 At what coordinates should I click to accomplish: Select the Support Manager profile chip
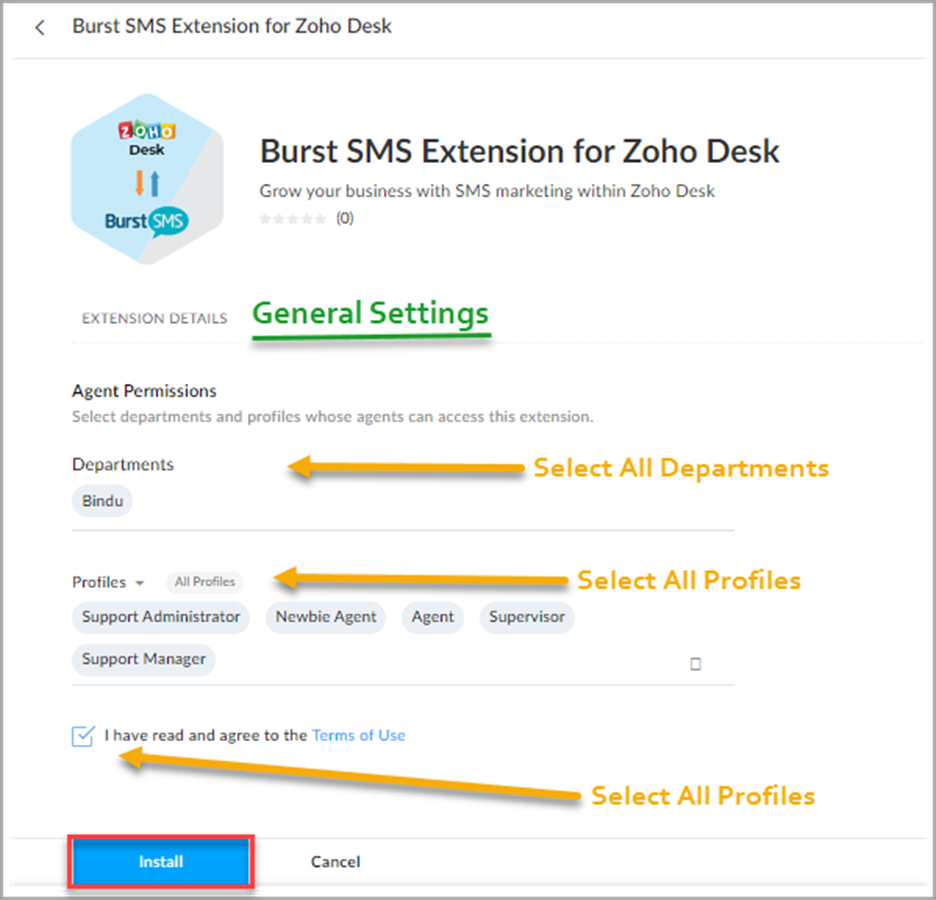143,659
